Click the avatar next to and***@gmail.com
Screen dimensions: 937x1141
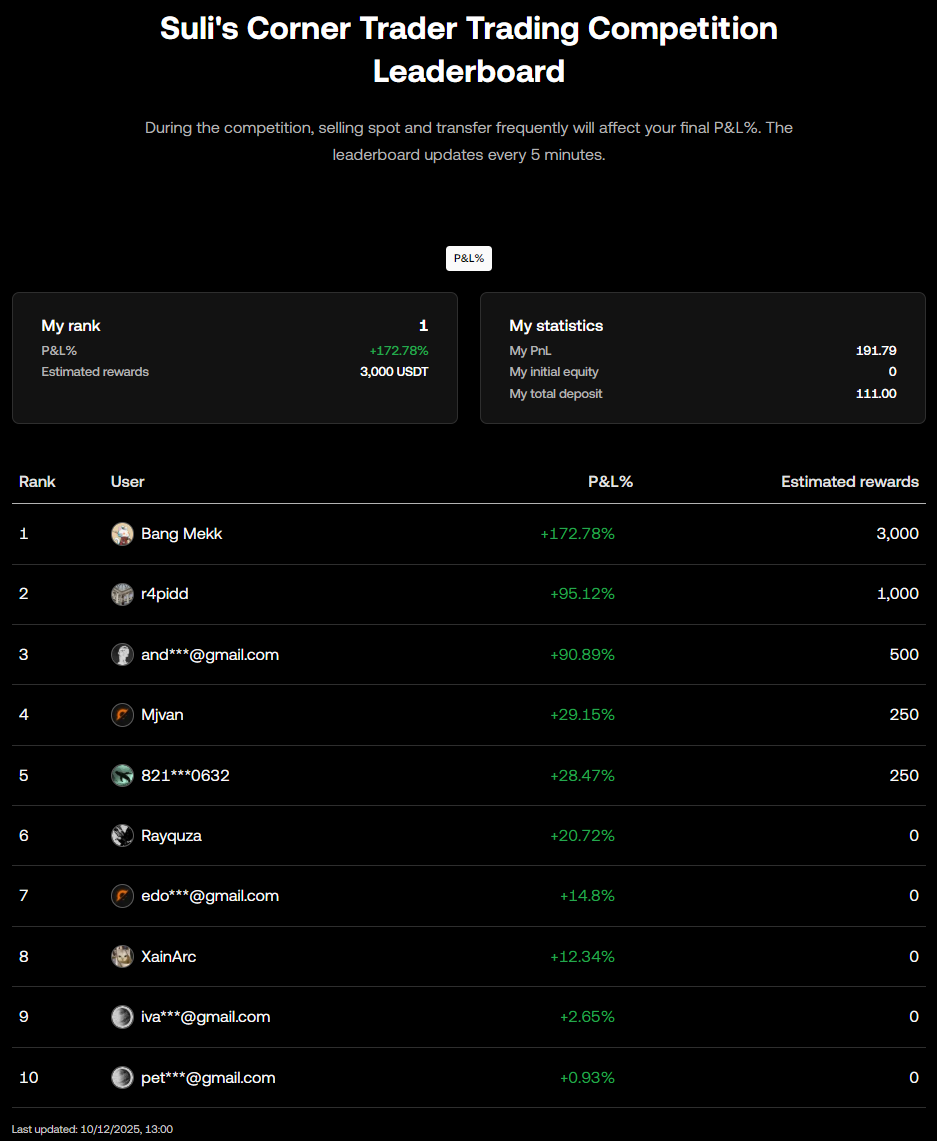122,655
